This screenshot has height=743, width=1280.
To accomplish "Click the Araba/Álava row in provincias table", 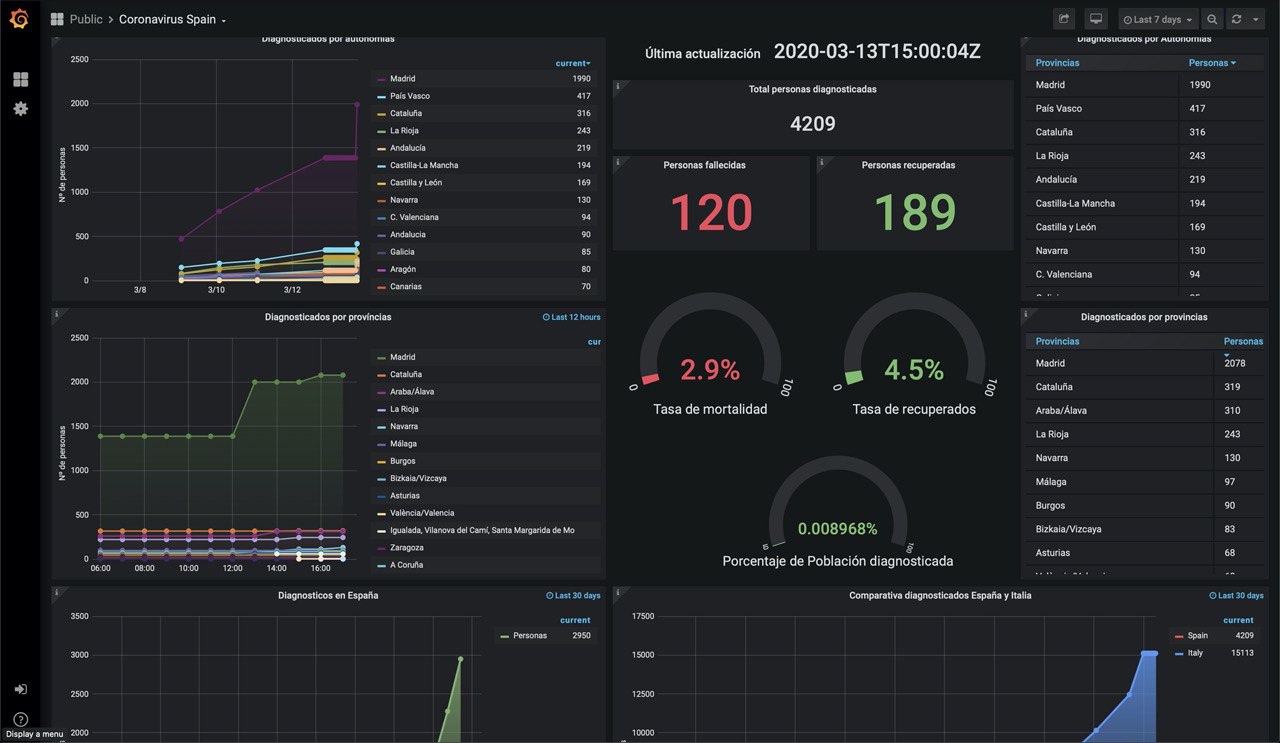I will tap(1146, 411).
